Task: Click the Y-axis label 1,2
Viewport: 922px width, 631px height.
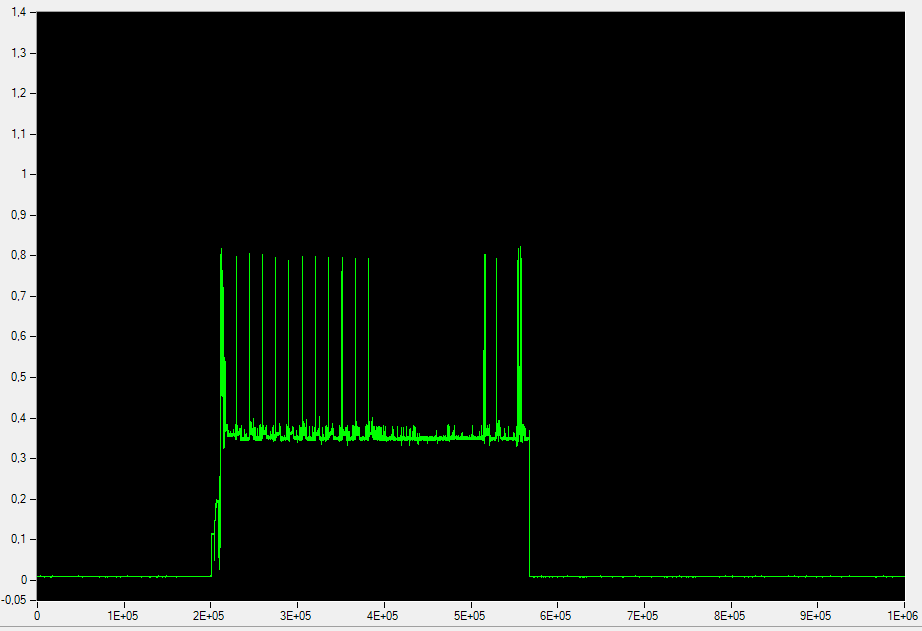Action: point(19,94)
